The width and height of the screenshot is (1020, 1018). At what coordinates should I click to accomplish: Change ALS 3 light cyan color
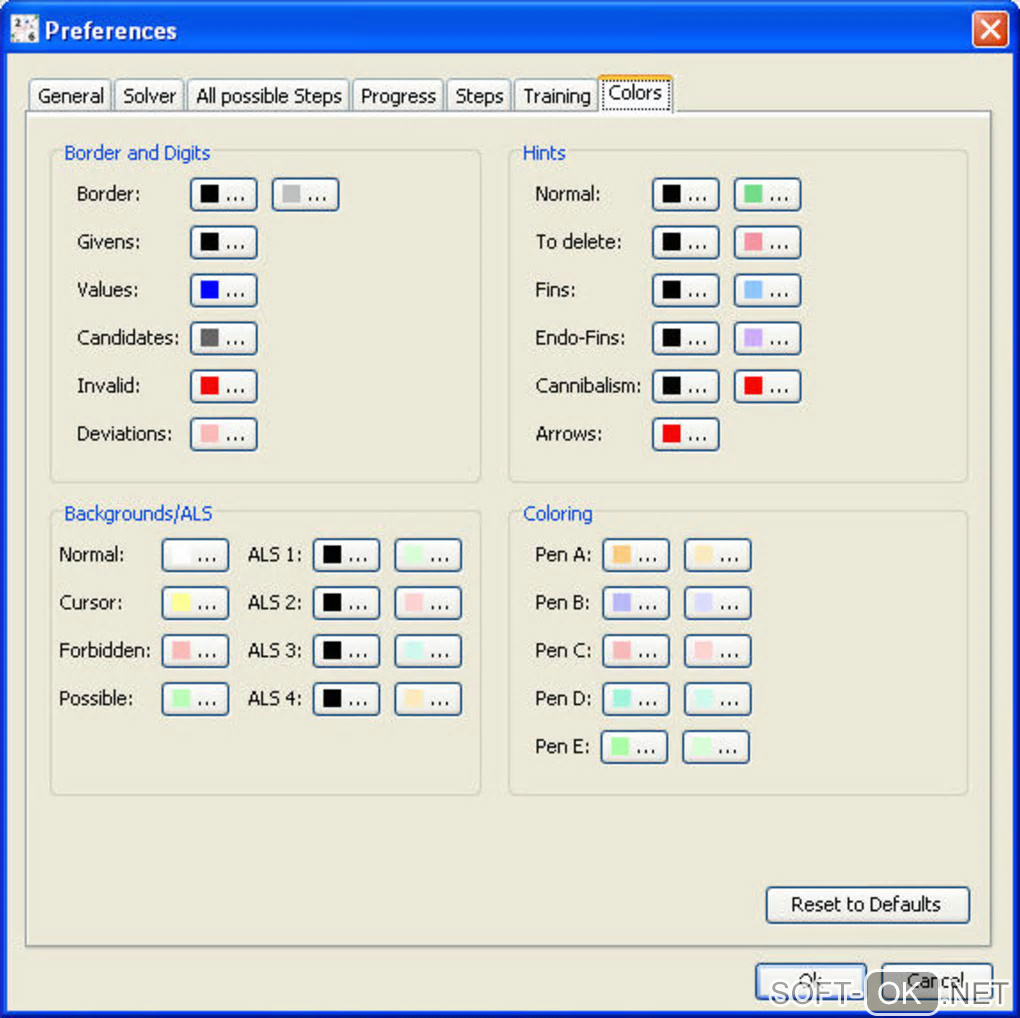coord(428,651)
